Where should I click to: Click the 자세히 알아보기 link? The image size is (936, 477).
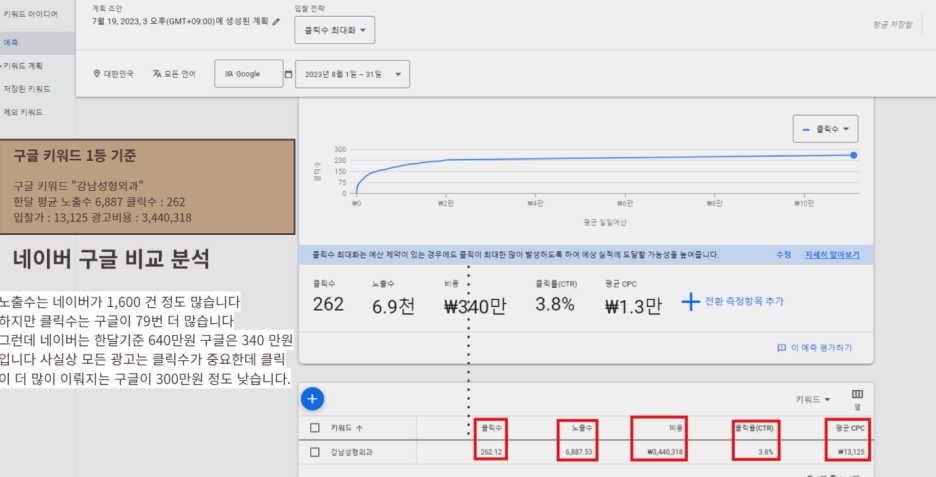[832, 254]
